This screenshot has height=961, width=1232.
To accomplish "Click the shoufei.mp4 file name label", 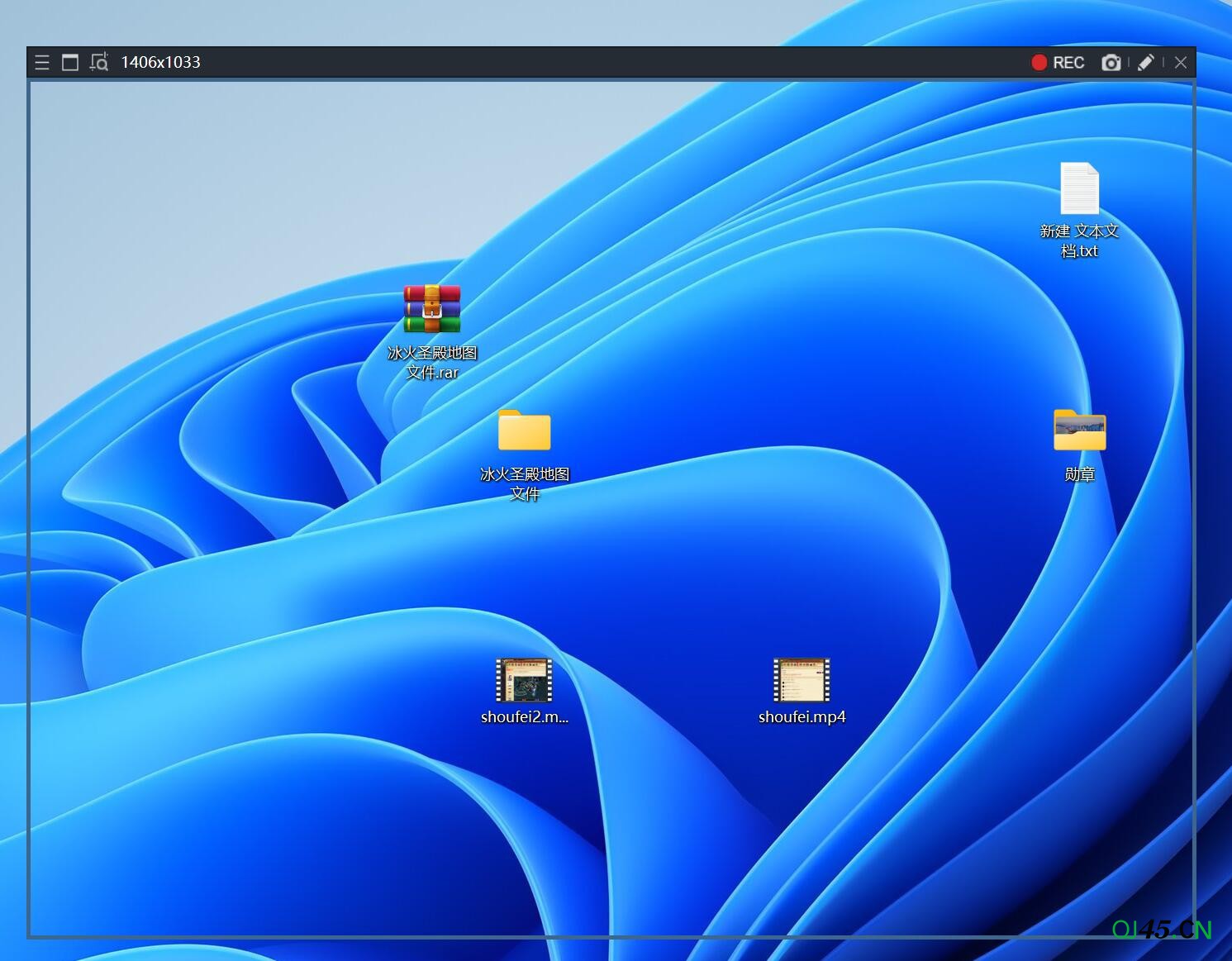I will [x=802, y=717].
